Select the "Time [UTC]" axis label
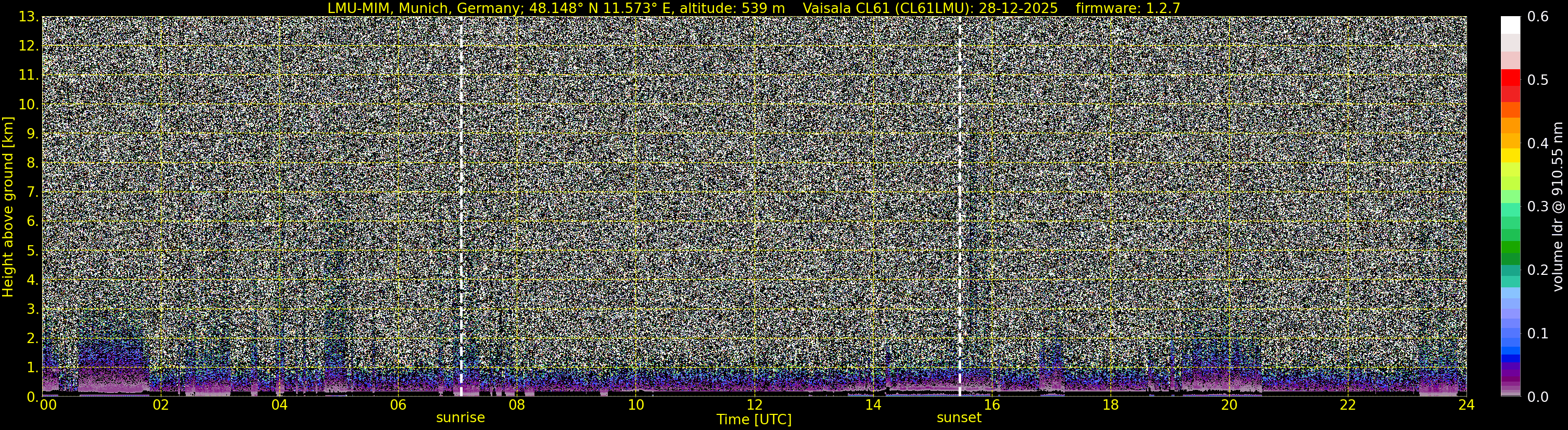 754,420
